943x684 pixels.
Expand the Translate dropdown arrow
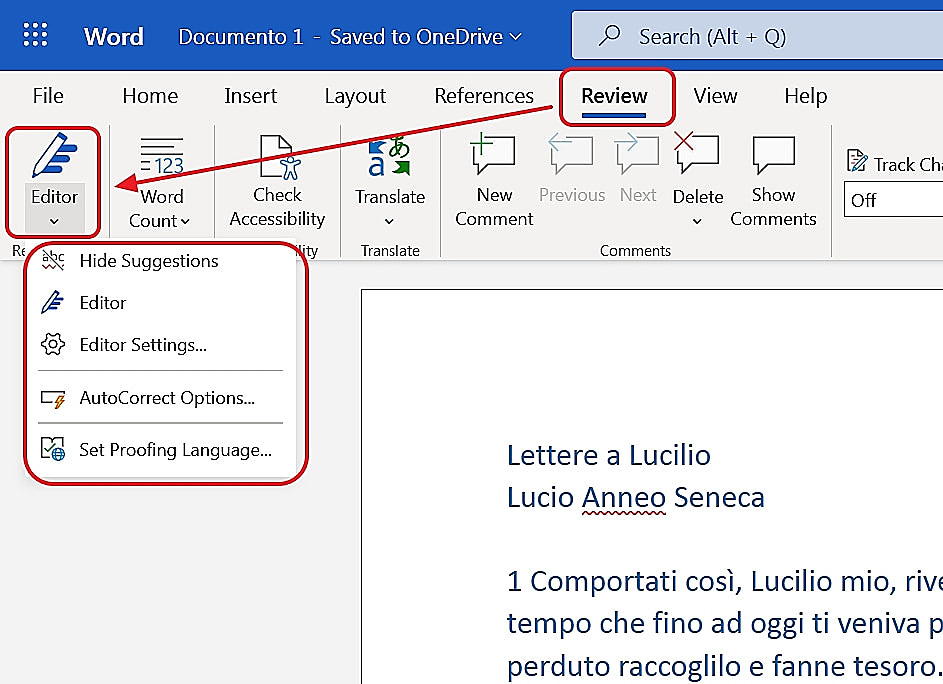(389, 221)
